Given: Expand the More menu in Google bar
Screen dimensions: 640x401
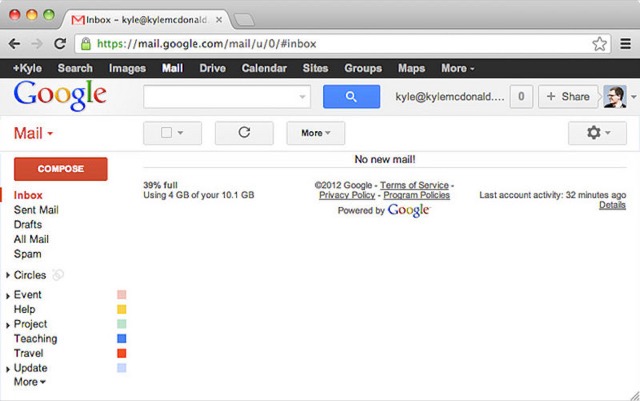Looking at the screenshot, I should click(x=458, y=68).
